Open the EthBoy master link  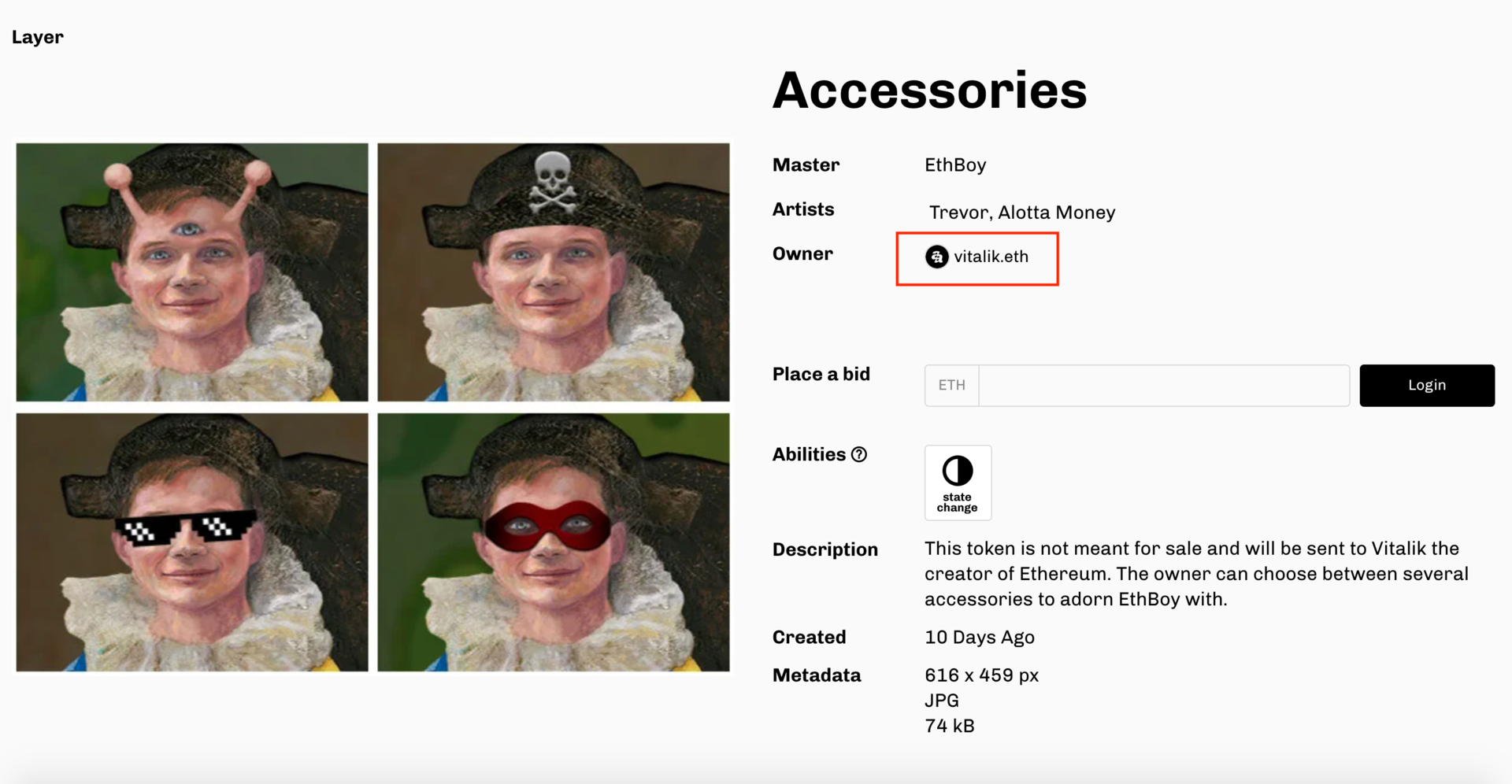[x=955, y=165]
